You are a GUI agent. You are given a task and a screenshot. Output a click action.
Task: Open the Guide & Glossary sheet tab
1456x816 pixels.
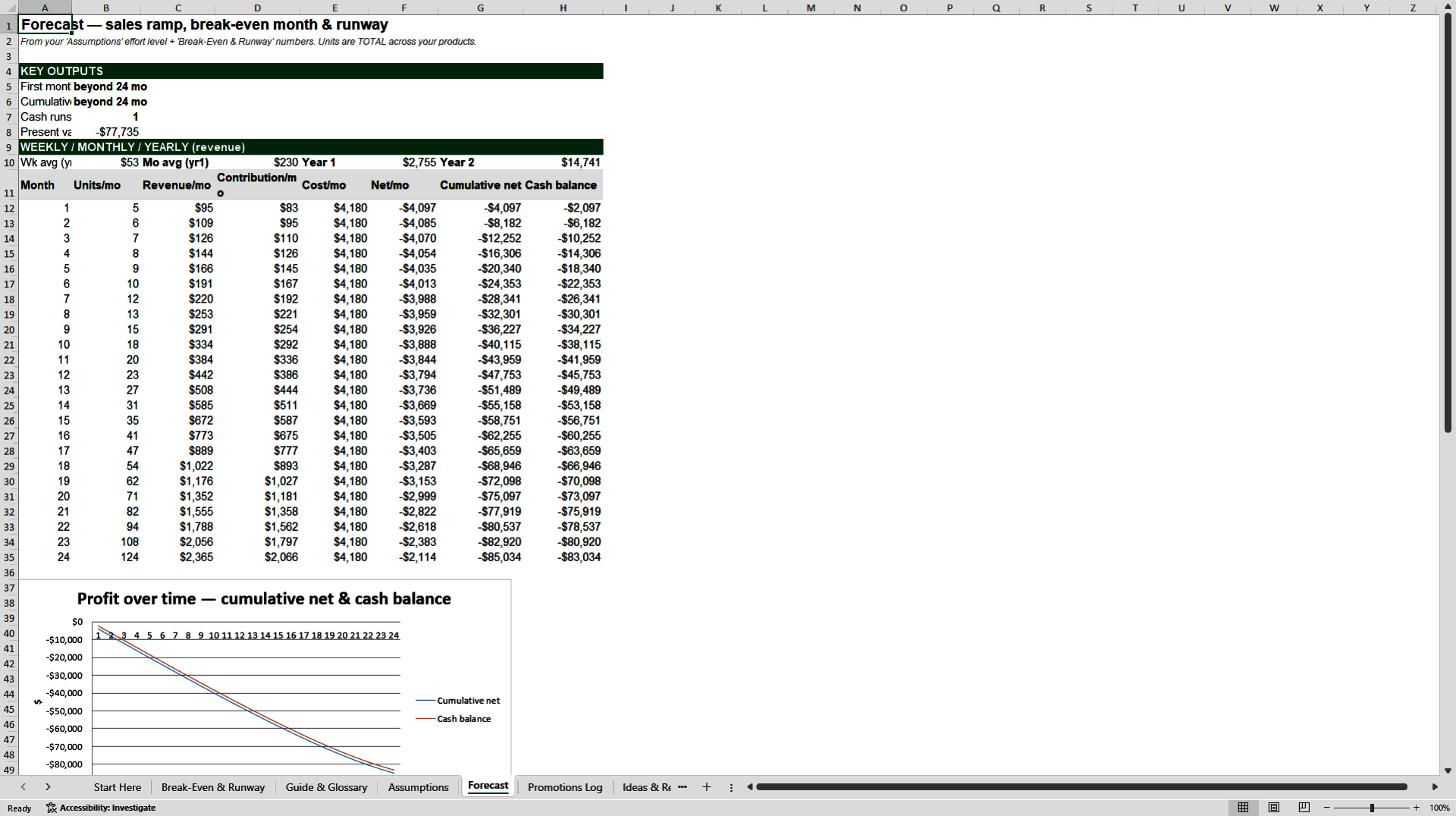click(326, 787)
